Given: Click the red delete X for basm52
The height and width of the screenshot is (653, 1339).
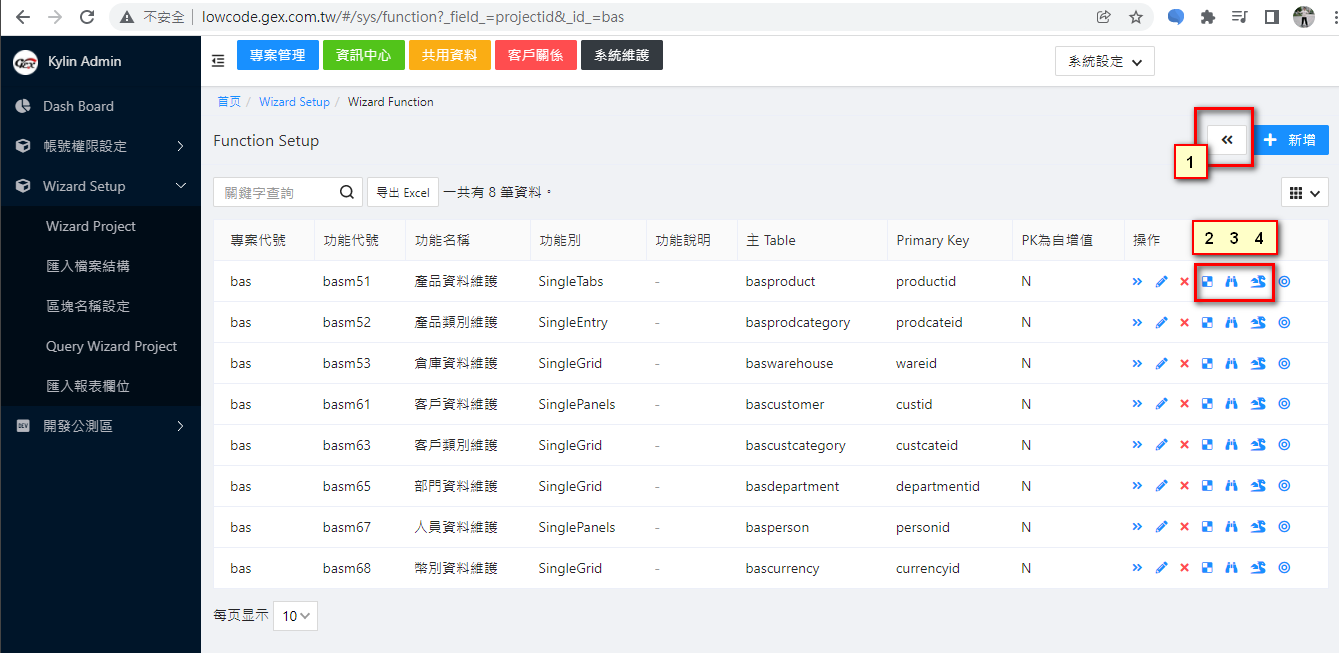Looking at the screenshot, I should [1184, 323].
